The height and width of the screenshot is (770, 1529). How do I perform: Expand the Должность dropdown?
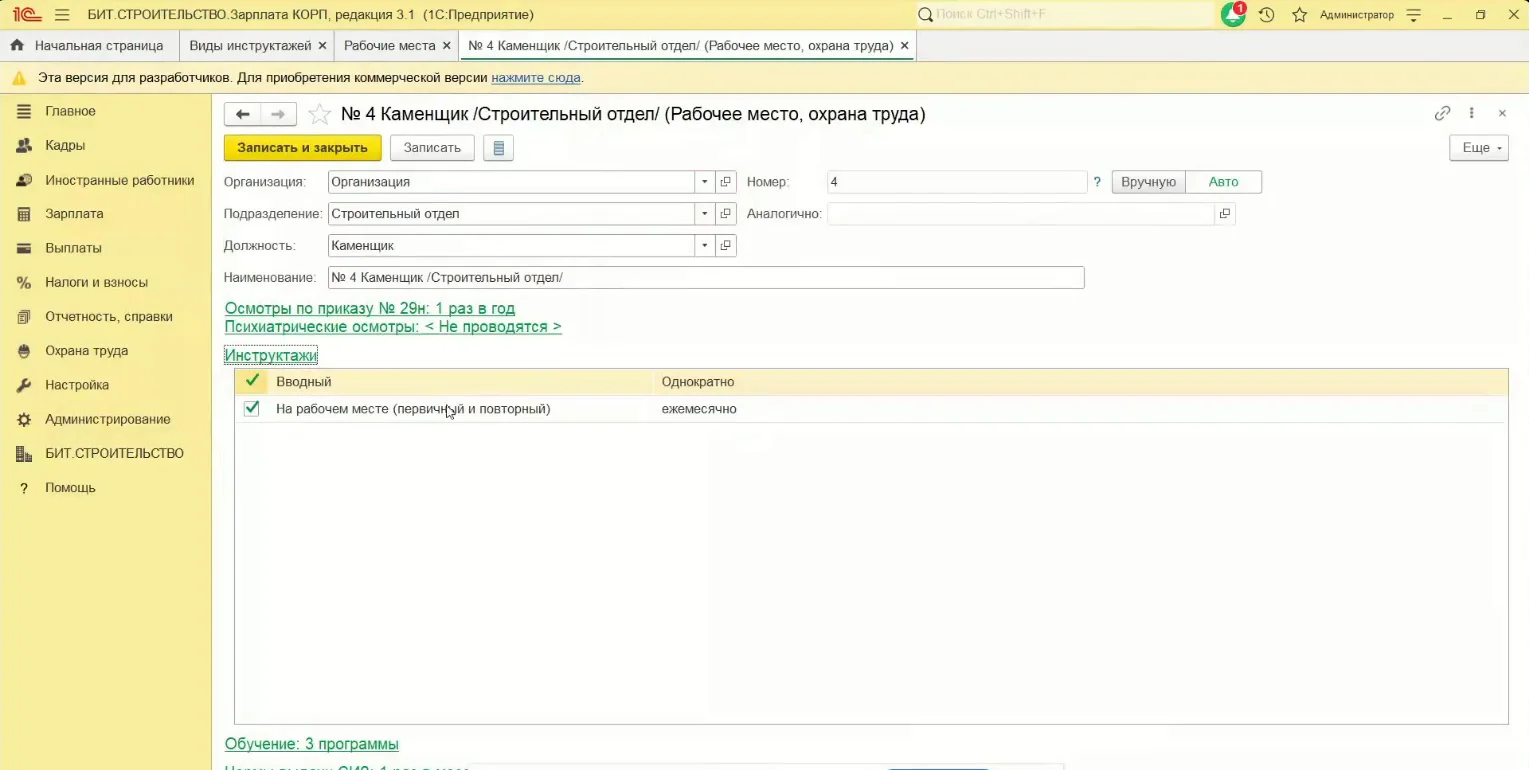click(x=705, y=245)
